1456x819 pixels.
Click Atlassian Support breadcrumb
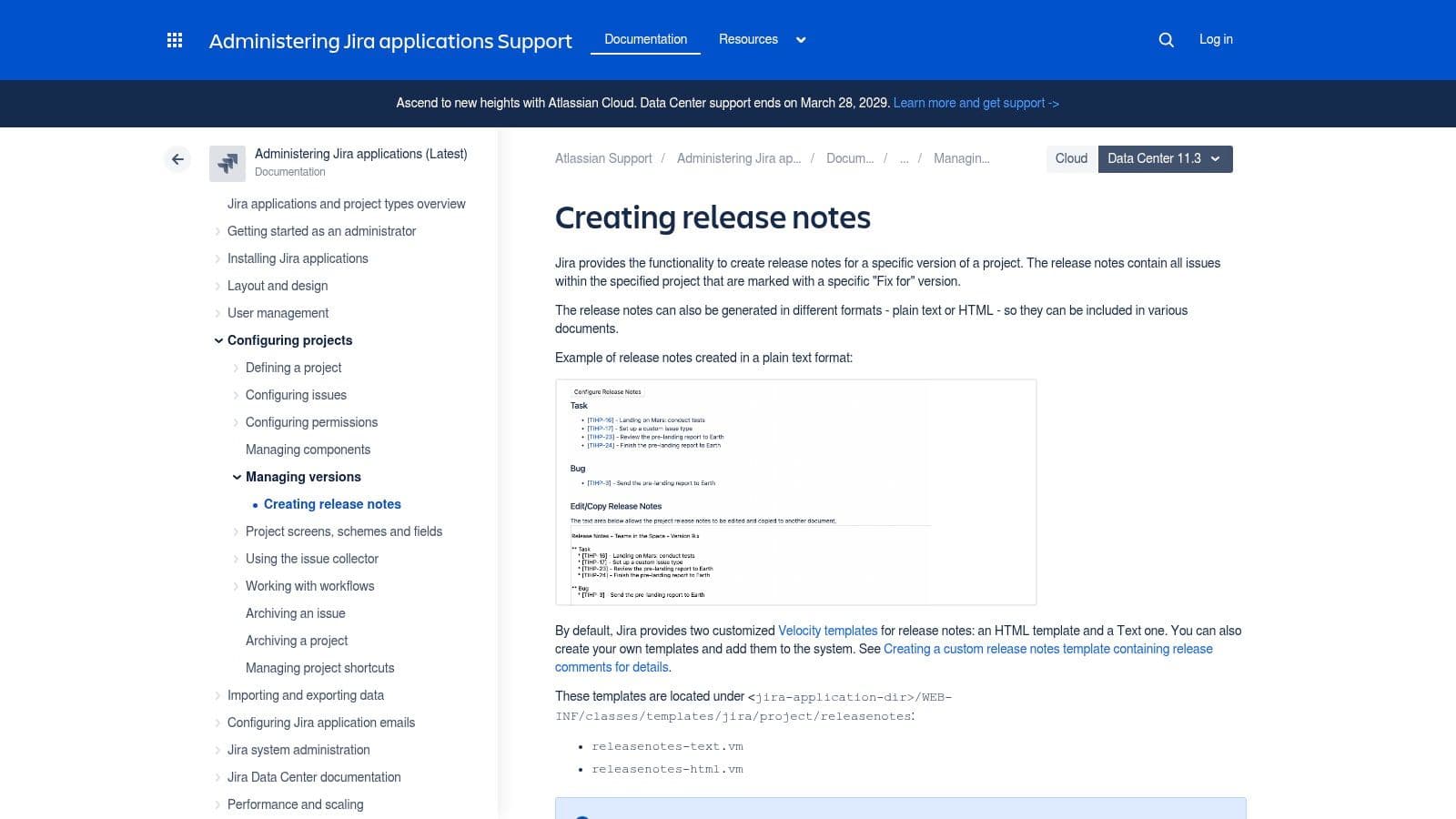point(603,158)
